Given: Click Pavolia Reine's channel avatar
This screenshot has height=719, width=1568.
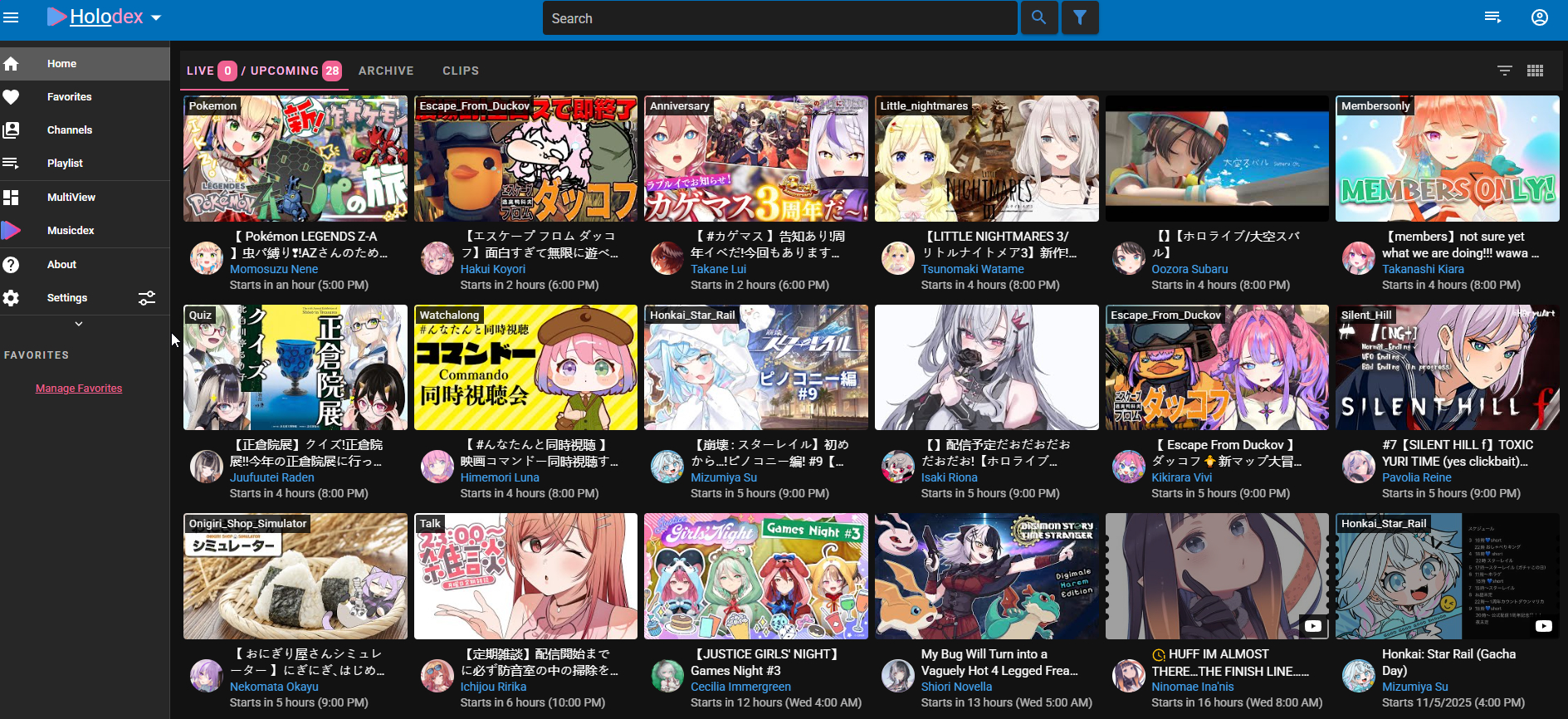Looking at the screenshot, I should click(x=1359, y=467).
